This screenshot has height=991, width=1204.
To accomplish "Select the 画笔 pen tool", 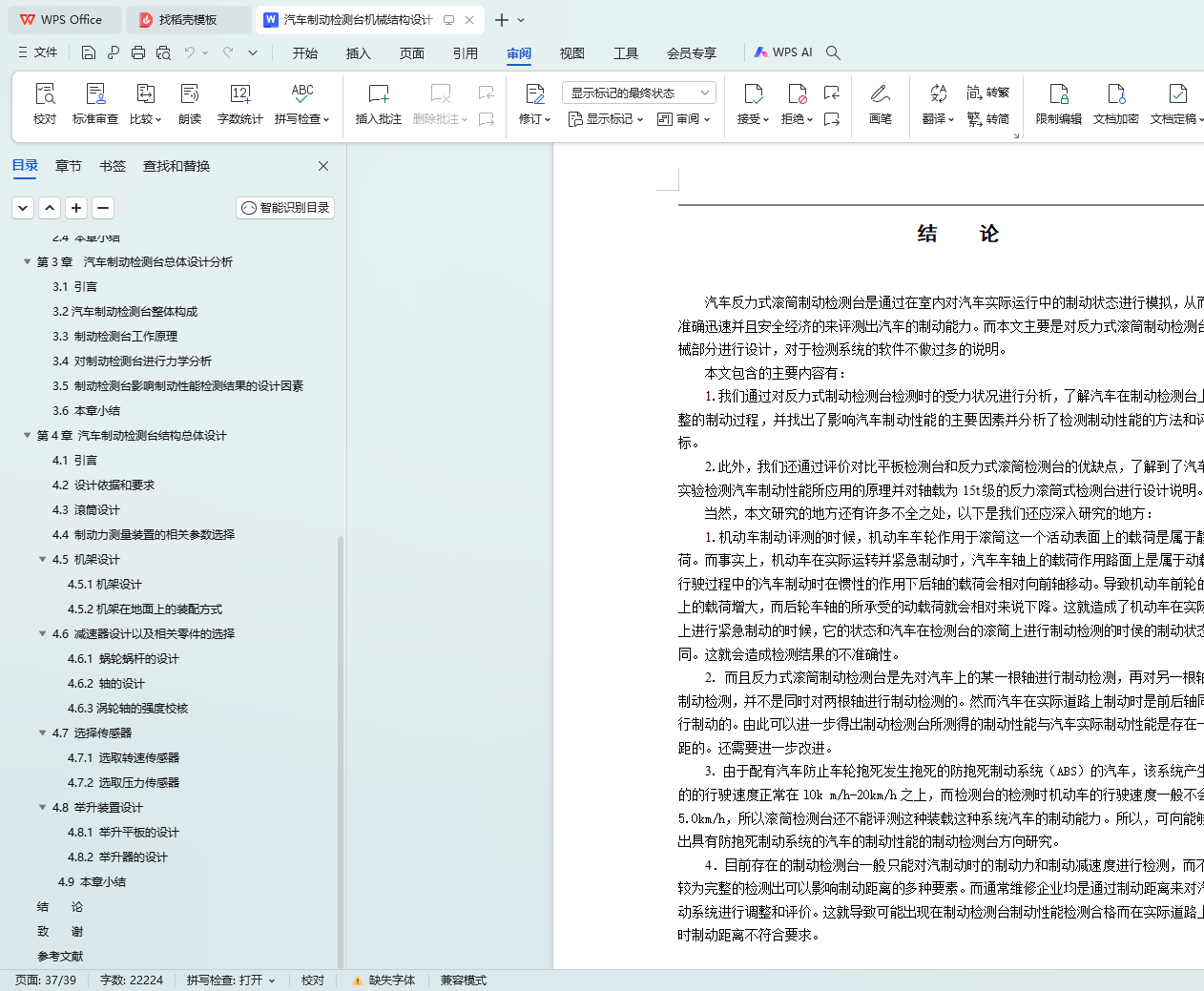I will point(881,104).
